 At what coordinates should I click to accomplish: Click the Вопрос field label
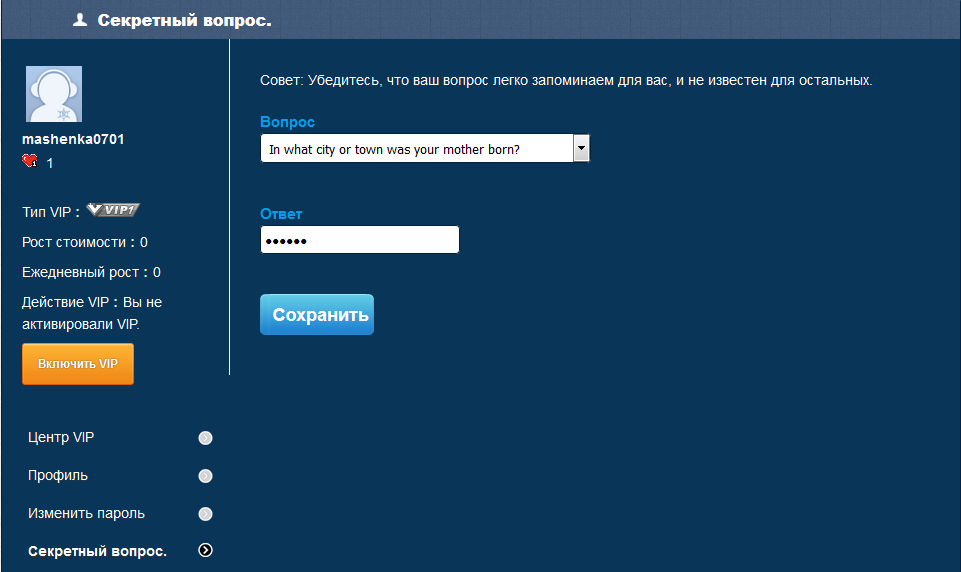coord(287,122)
